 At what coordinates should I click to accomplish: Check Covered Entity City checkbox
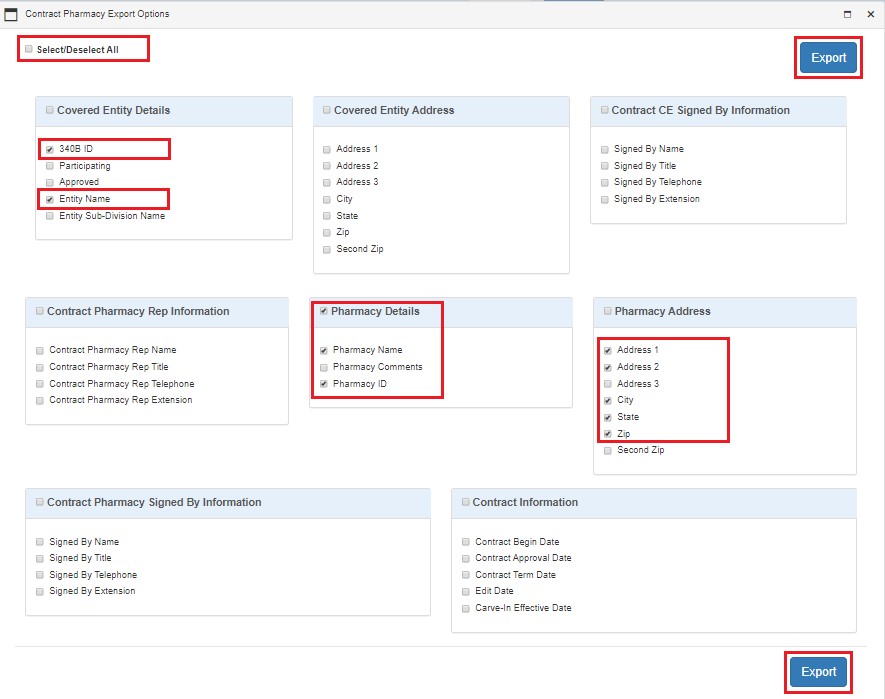[x=327, y=199]
